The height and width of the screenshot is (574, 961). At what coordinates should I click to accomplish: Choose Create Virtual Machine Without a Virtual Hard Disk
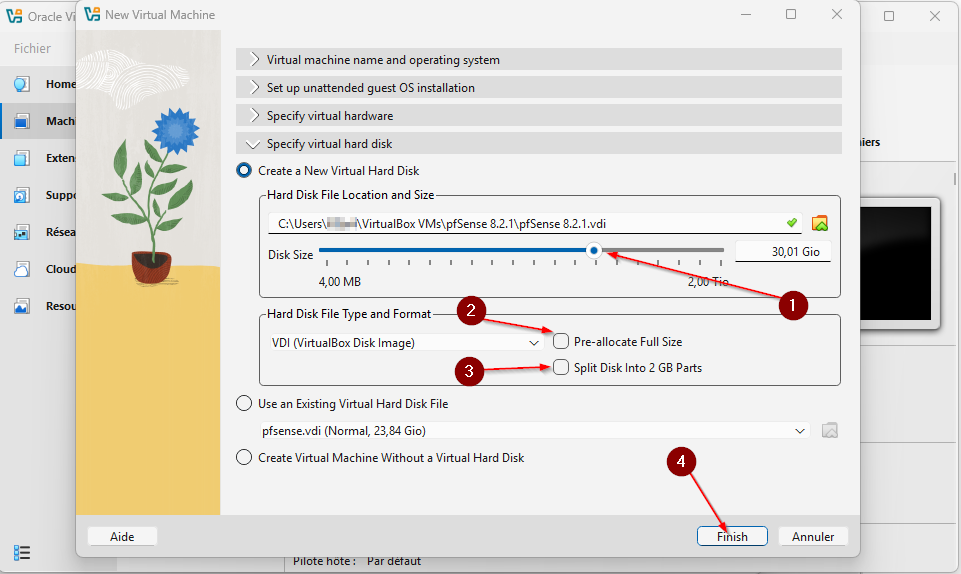(243, 458)
